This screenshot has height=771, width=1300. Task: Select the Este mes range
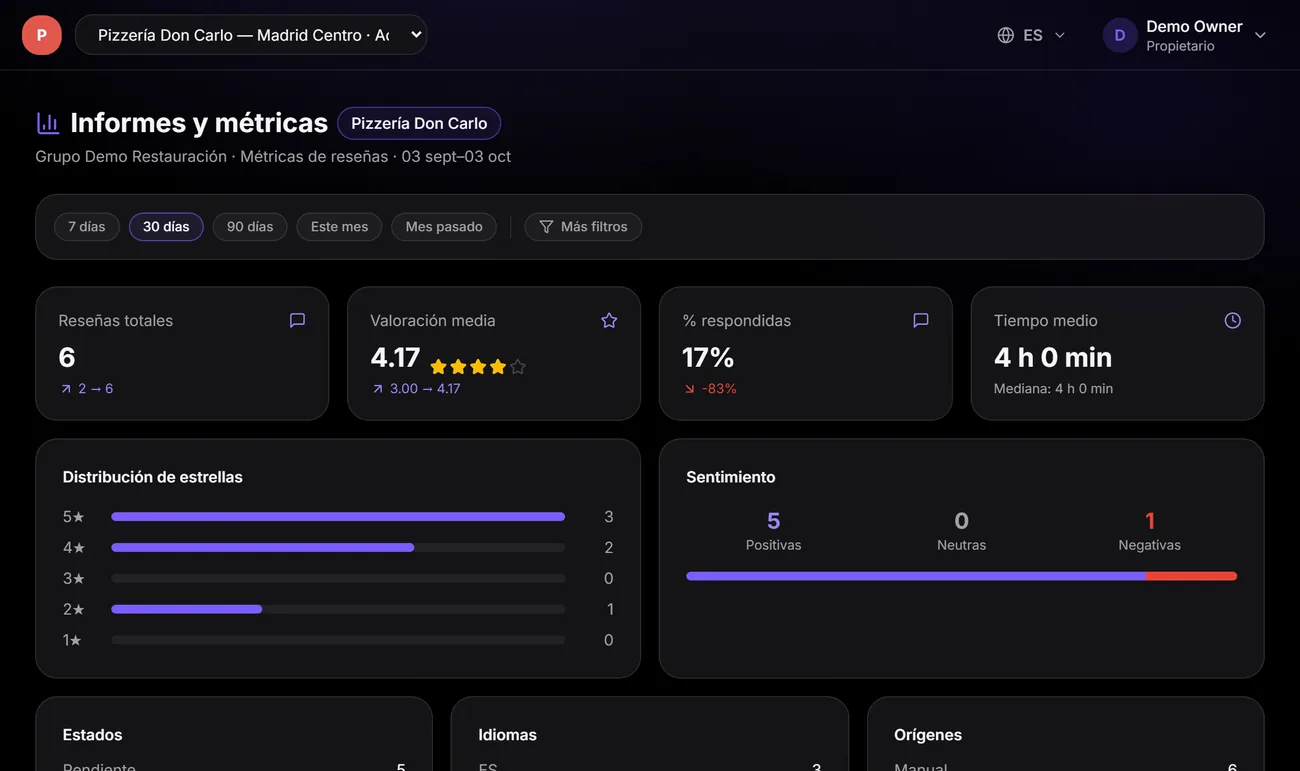click(339, 227)
